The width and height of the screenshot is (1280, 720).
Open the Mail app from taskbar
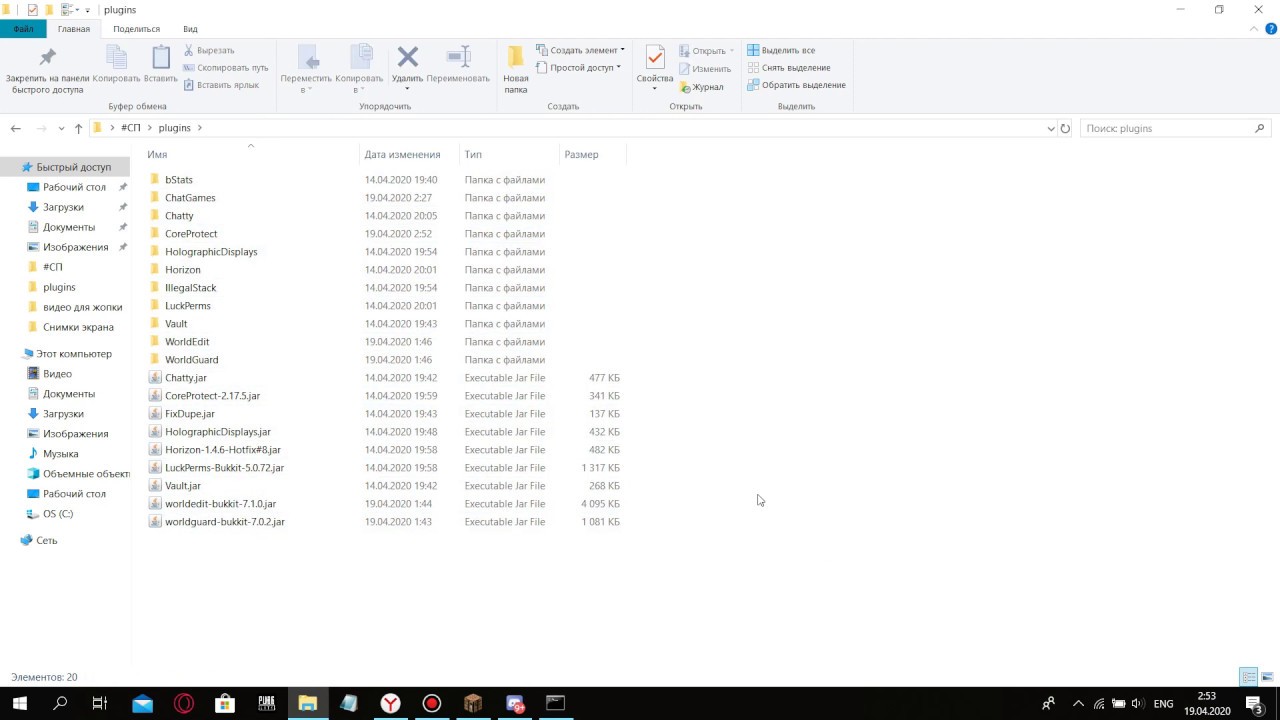click(142, 704)
